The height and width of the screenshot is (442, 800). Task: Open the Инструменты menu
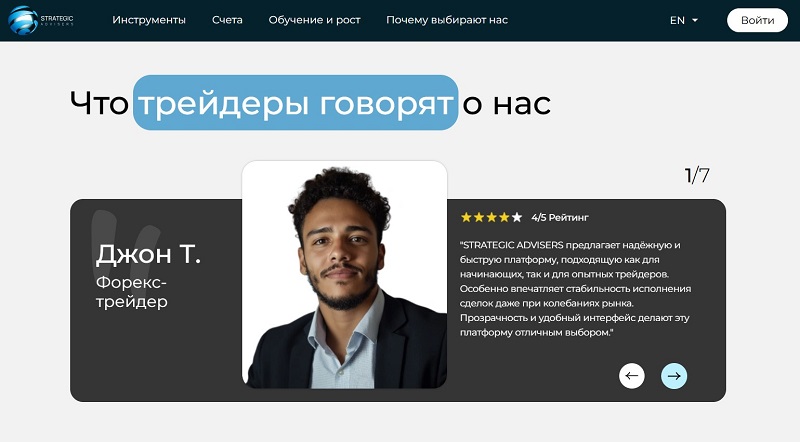pyautogui.click(x=149, y=20)
